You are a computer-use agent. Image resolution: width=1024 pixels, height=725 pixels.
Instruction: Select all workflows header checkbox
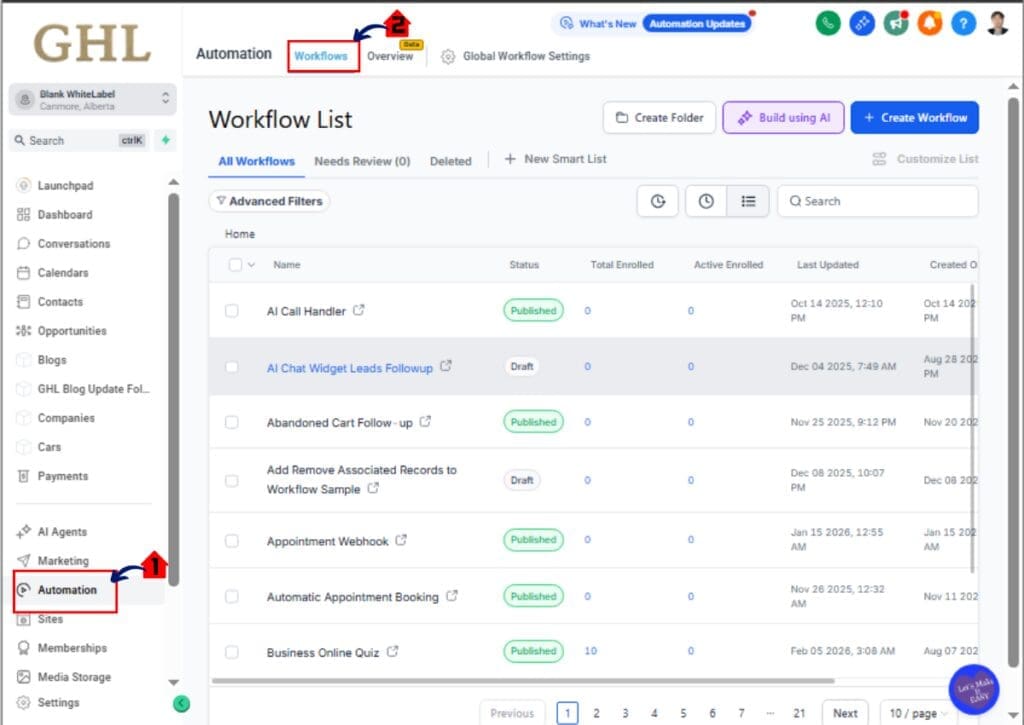click(235, 265)
